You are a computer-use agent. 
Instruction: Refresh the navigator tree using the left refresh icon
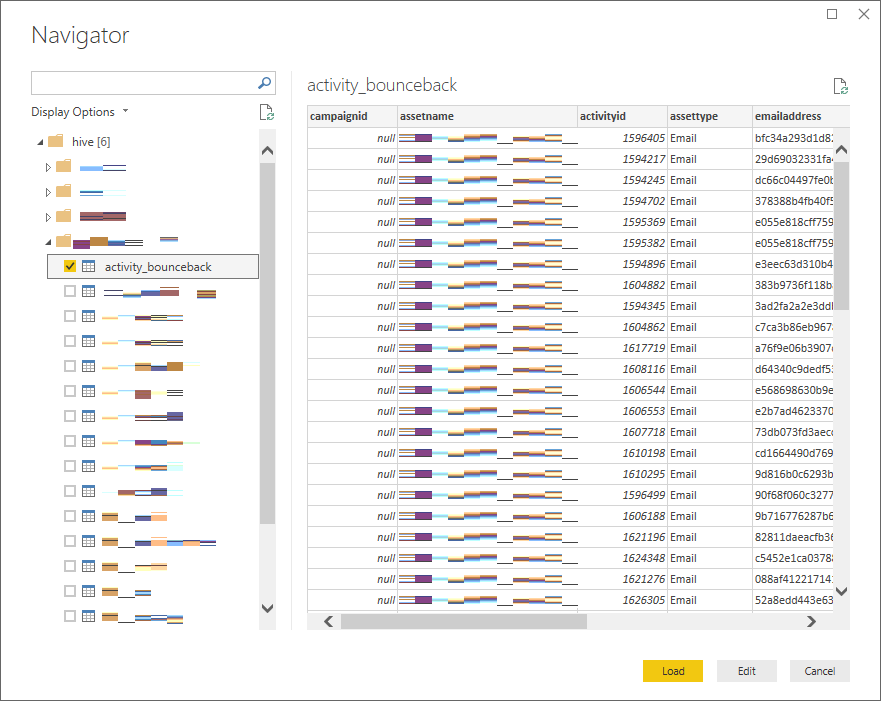[267, 112]
